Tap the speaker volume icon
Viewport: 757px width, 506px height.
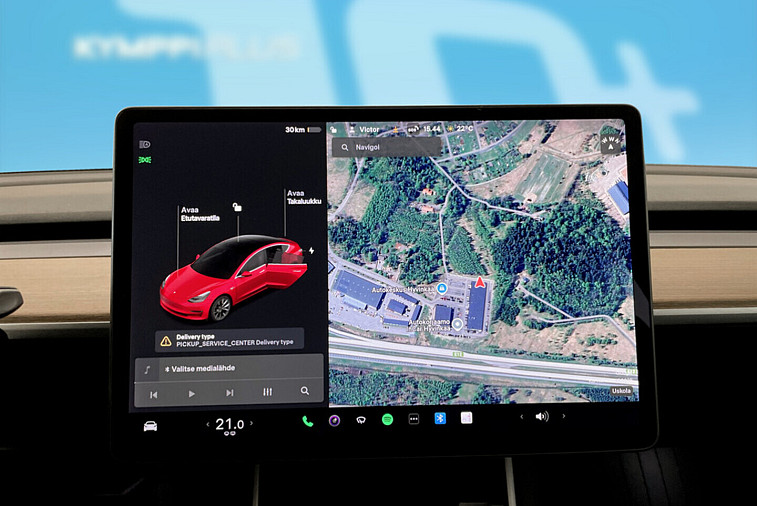[x=541, y=417]
